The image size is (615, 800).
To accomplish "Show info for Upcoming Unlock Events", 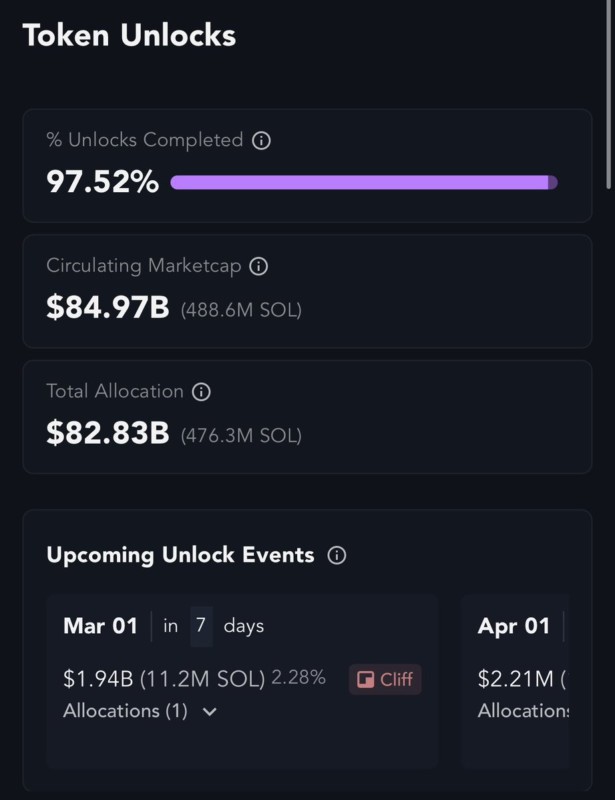I will click(x=337, y=556).
